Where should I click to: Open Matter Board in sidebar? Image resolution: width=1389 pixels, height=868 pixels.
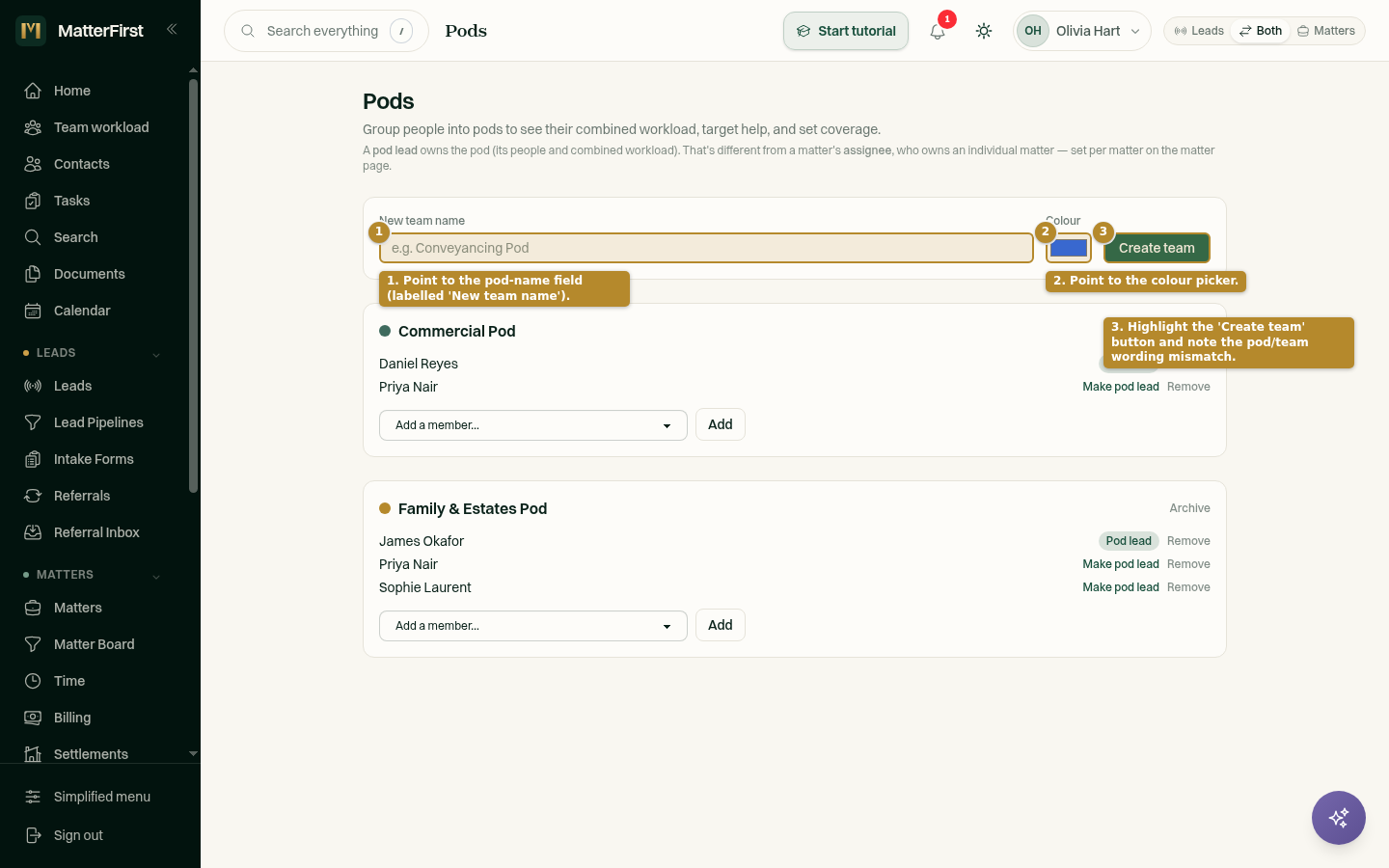point(93,644)
